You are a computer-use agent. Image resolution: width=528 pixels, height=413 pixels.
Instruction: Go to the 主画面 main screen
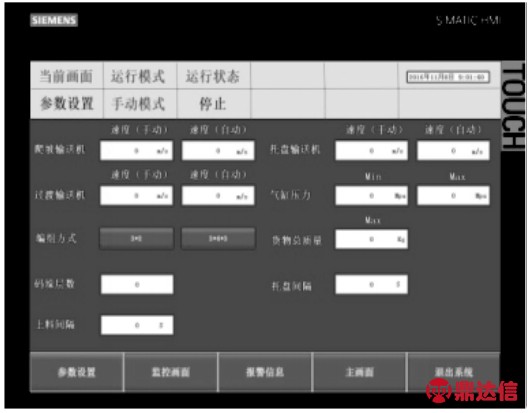tap(360, 372)
